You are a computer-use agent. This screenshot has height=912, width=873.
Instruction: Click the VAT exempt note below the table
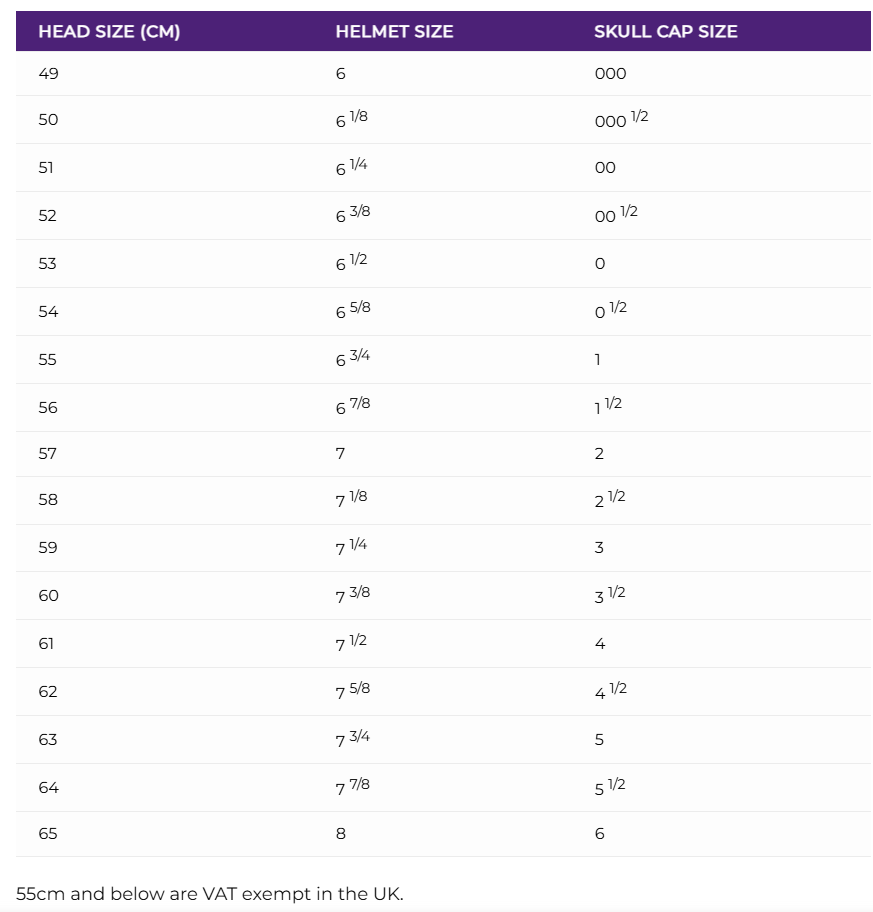[210, 893]
